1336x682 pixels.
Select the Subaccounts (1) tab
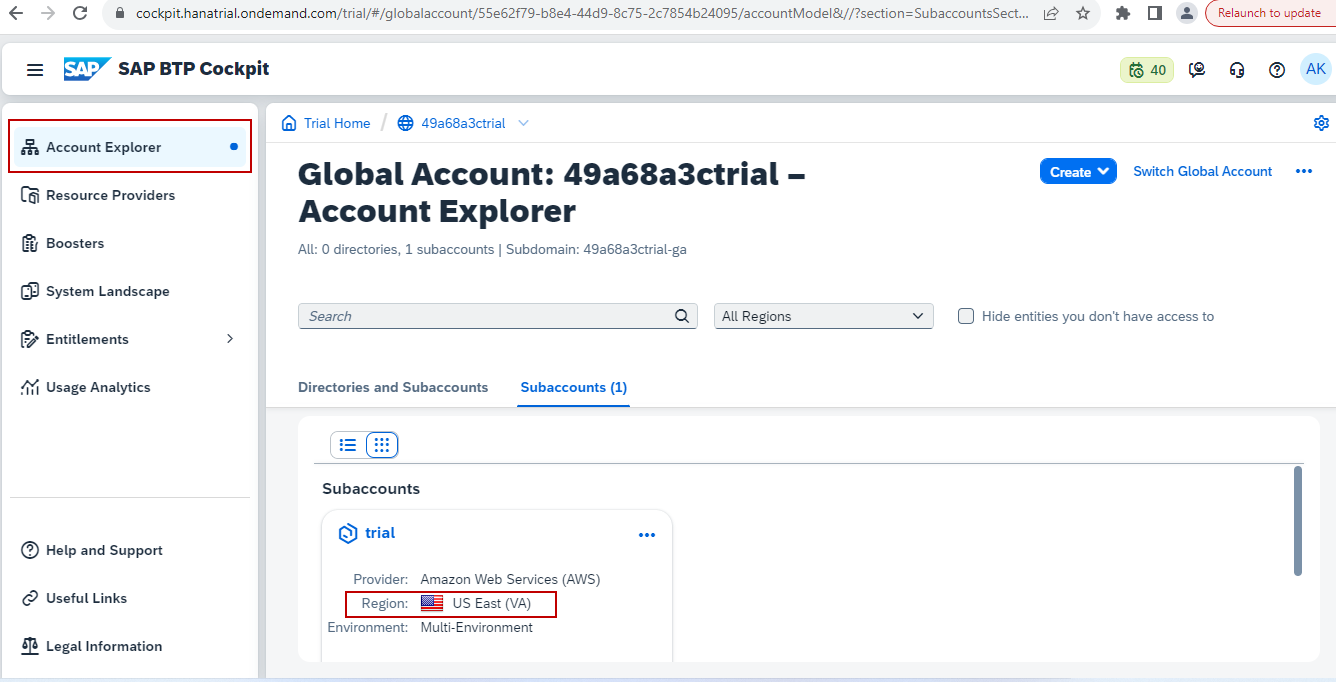tap(574, 387)
